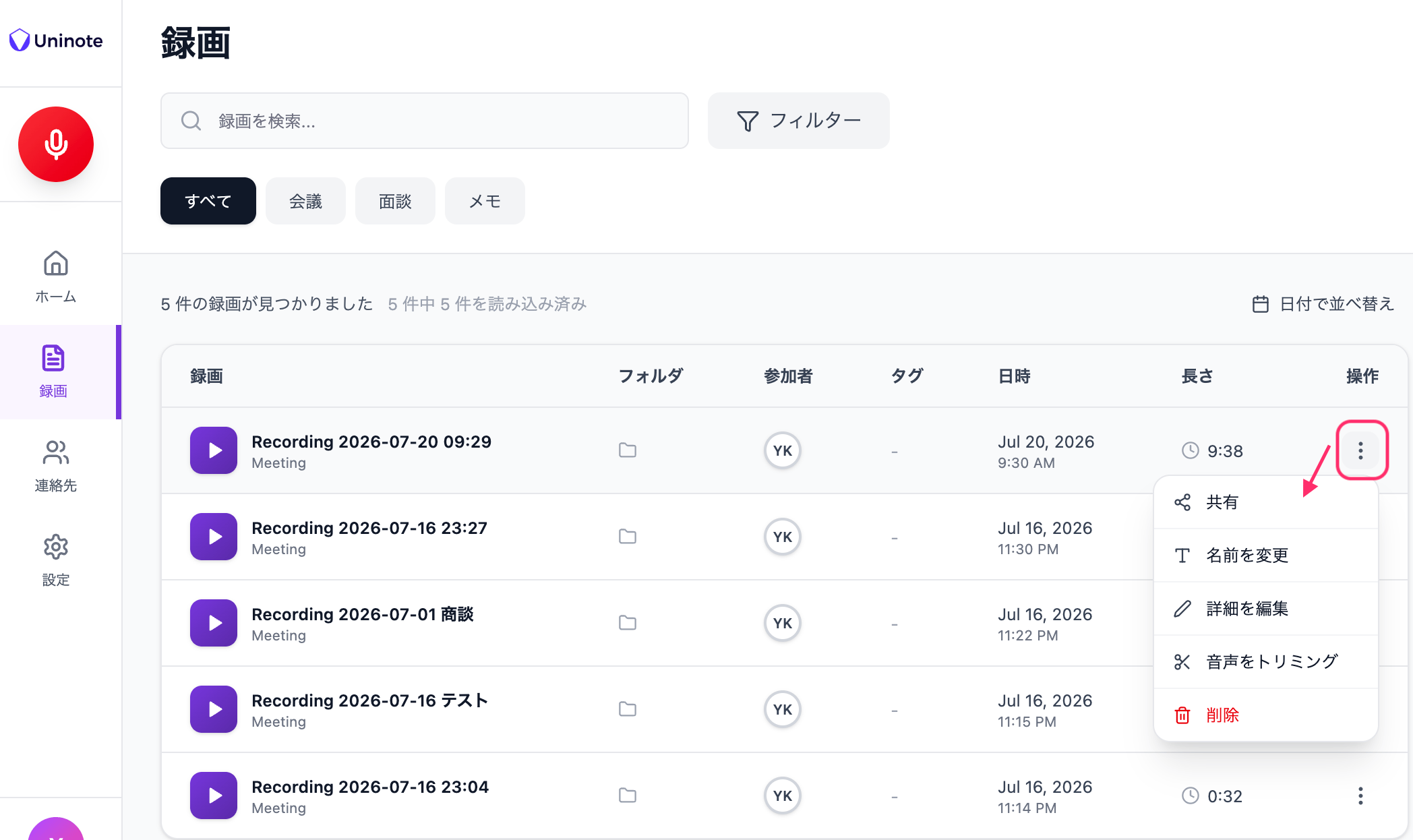The height and width of the screenshot is (840, 1413).
Task: Choose 名前を変更 from the actions menu
Action: (1266, 556)
